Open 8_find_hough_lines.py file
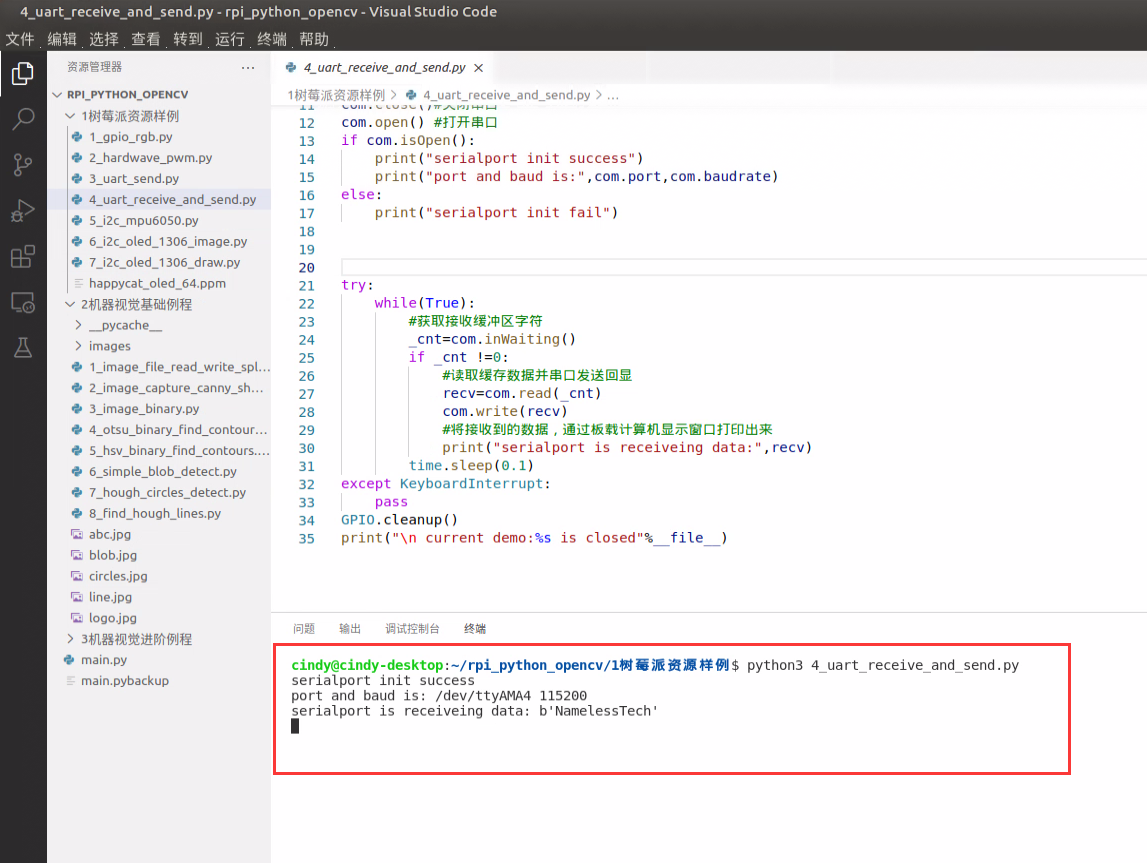The height and width of the screenshot is (863, 1147). pos(155,513)
